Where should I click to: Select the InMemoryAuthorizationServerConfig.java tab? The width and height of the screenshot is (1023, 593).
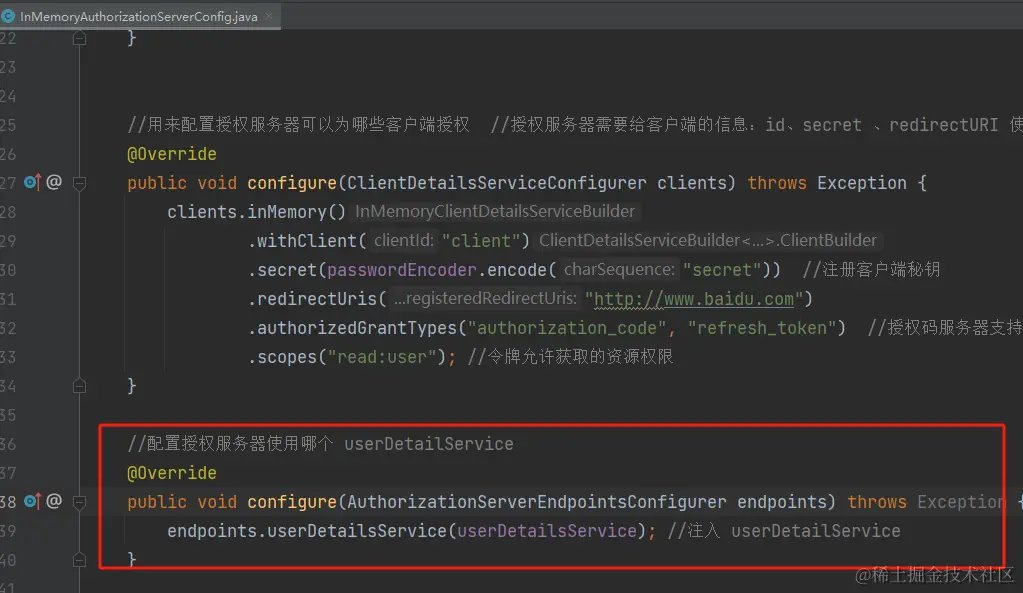139,16
